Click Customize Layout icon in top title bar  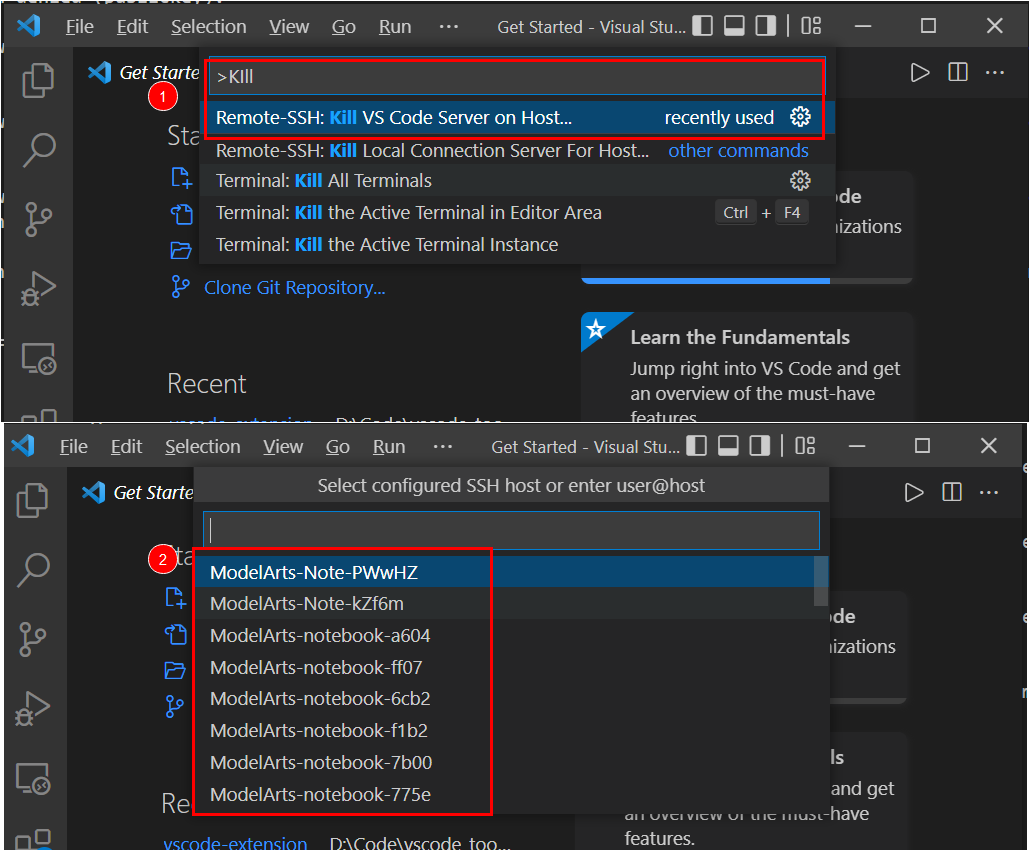[811, 26]
